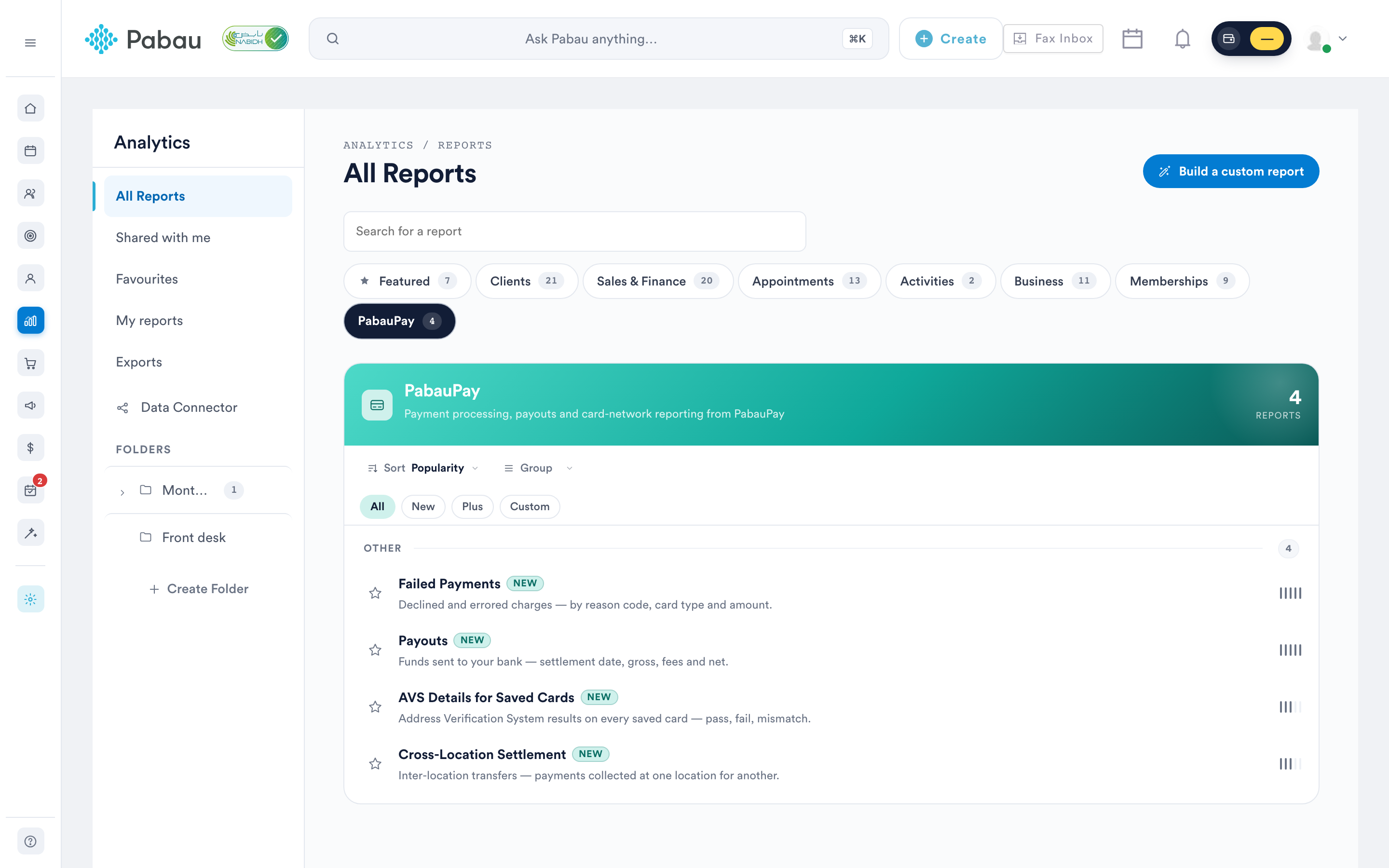Screen dimensions: 1389x868
Task: Open notifications bell
Action: click(x=1183, y=39)
